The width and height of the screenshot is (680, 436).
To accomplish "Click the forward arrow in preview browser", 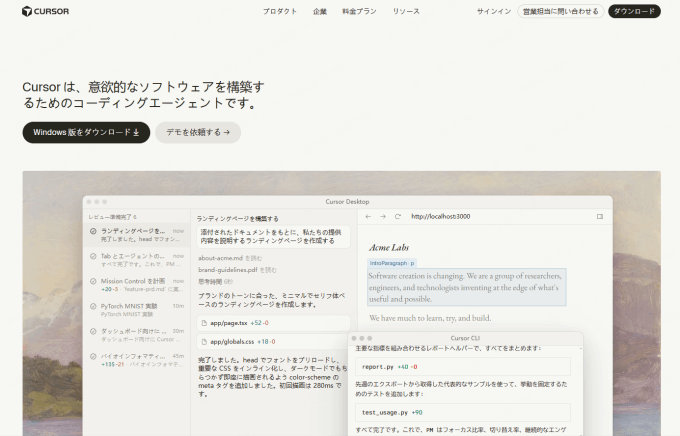I will (383, 216).
